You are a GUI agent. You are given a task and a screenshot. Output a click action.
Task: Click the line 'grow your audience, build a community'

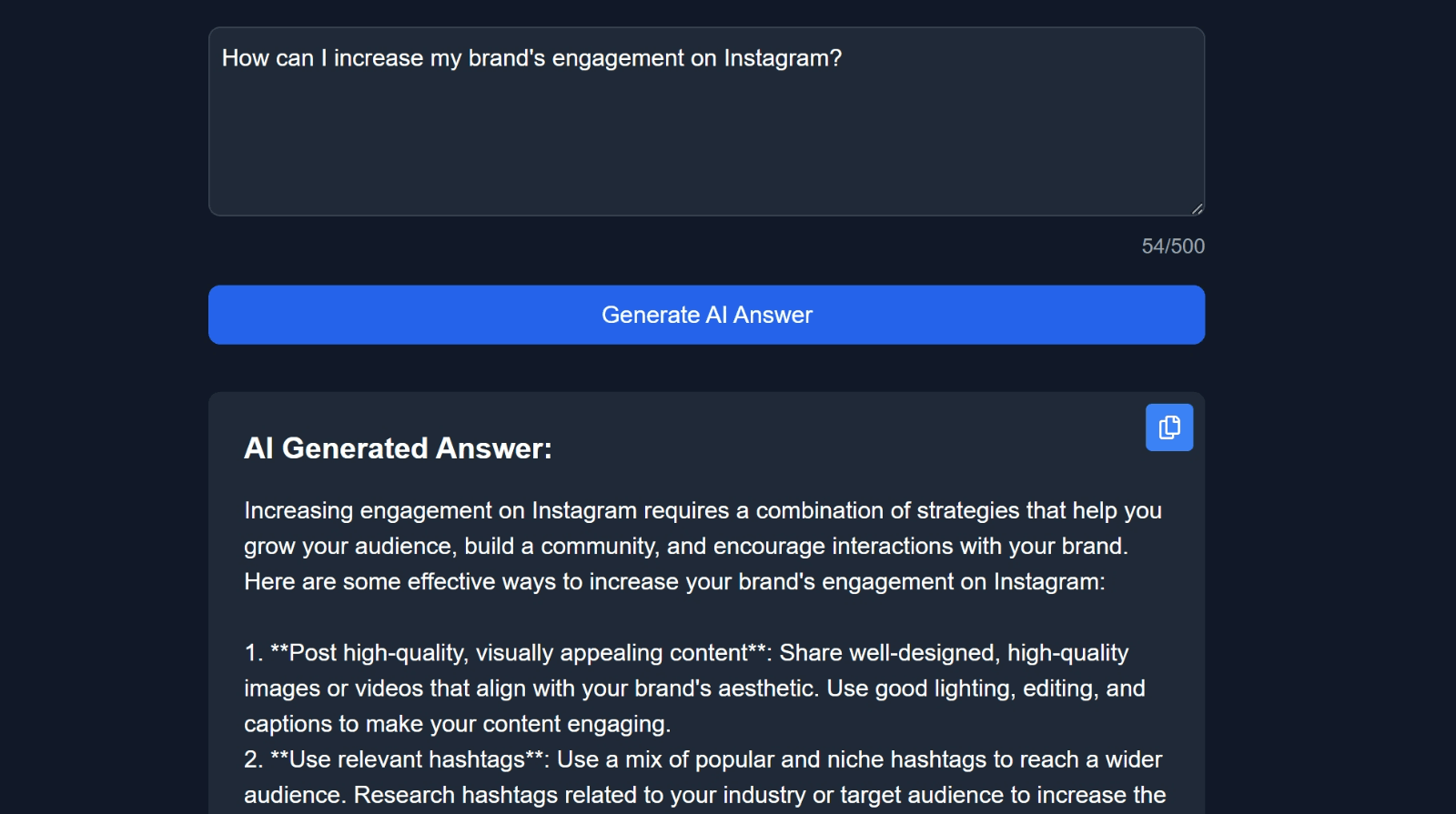[685, 546]
